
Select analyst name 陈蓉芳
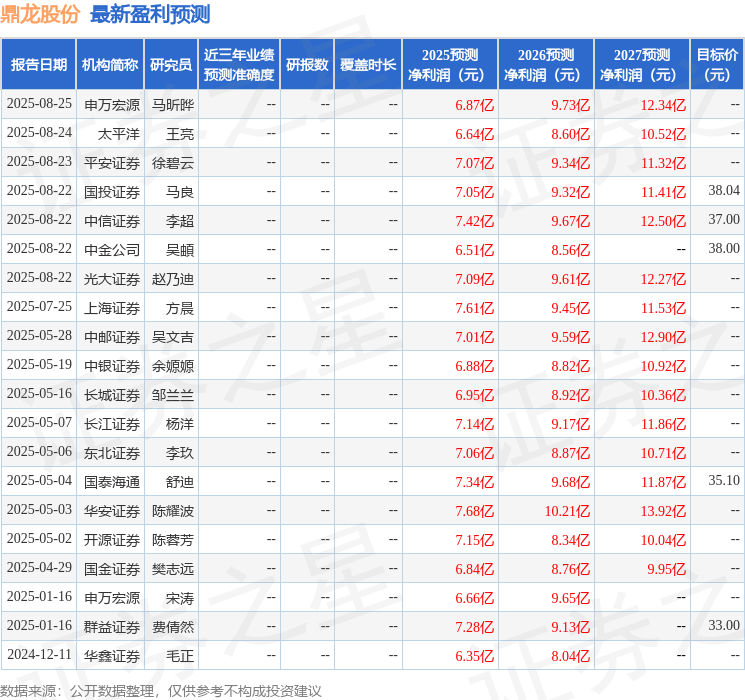[x=173, y=540]
